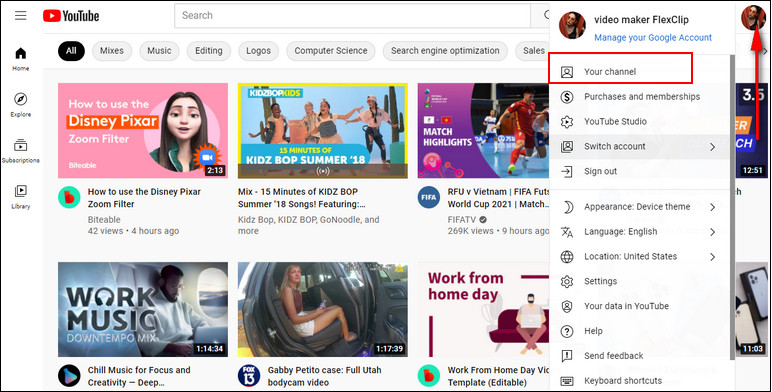Select the Search engine optimization chip
Viewport: 772px width, 392px height.
tap(445, 51)
